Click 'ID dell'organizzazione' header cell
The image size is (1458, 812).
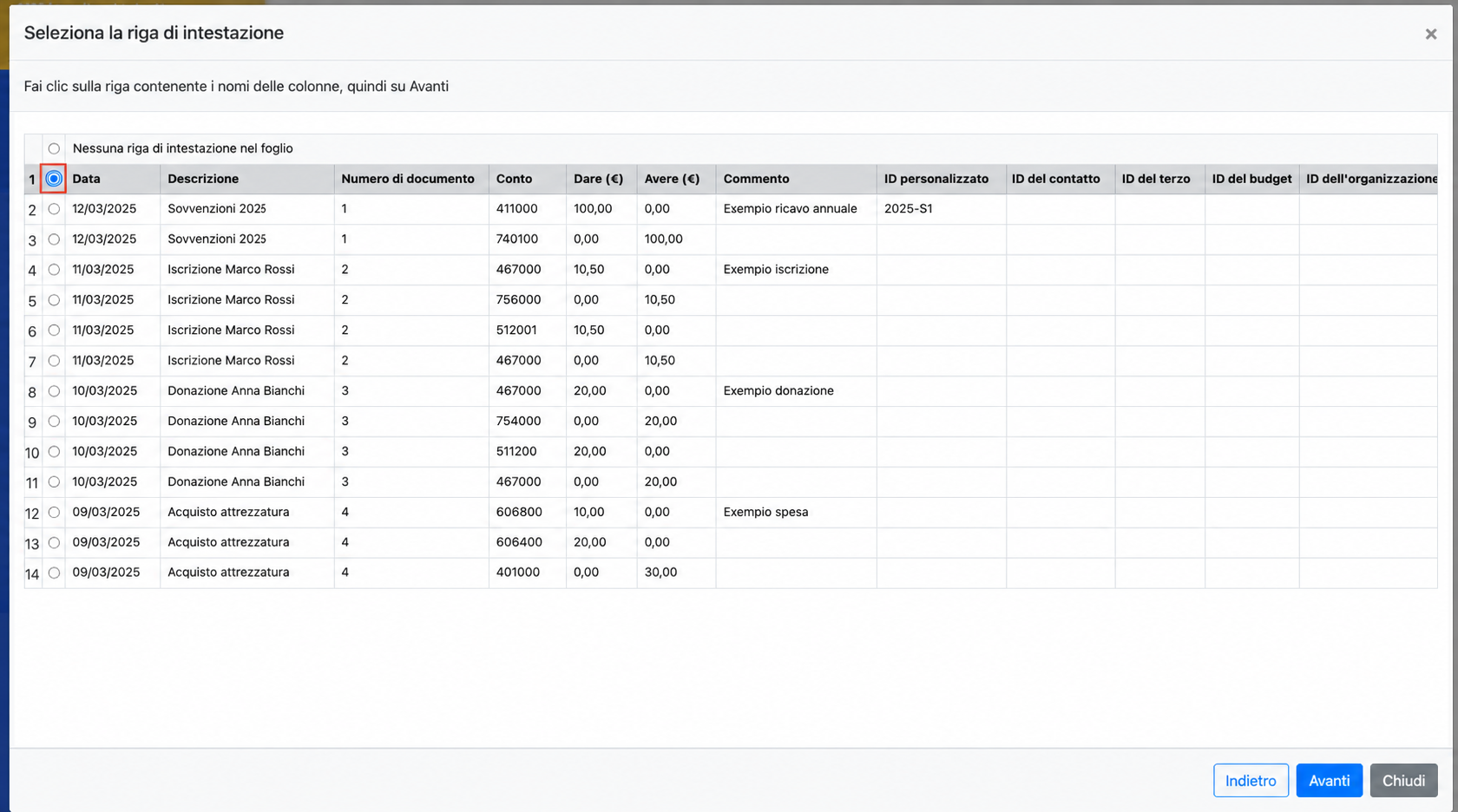1369,179
